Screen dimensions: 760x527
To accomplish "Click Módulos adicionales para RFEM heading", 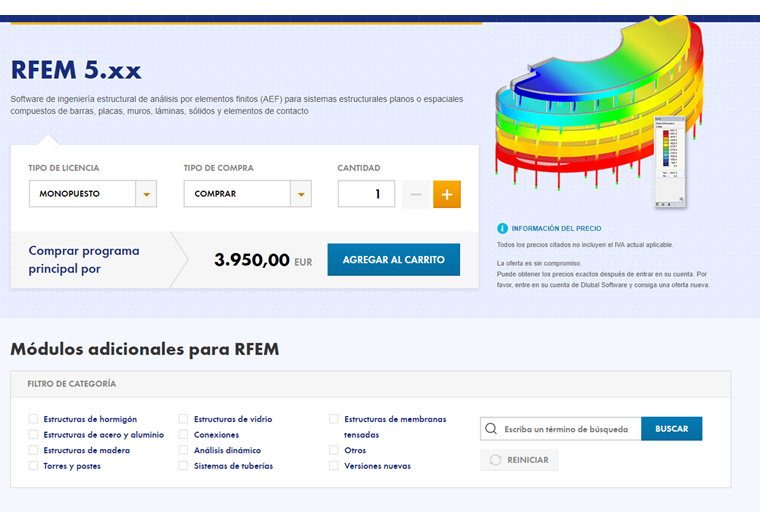I will tap(145, 349).
